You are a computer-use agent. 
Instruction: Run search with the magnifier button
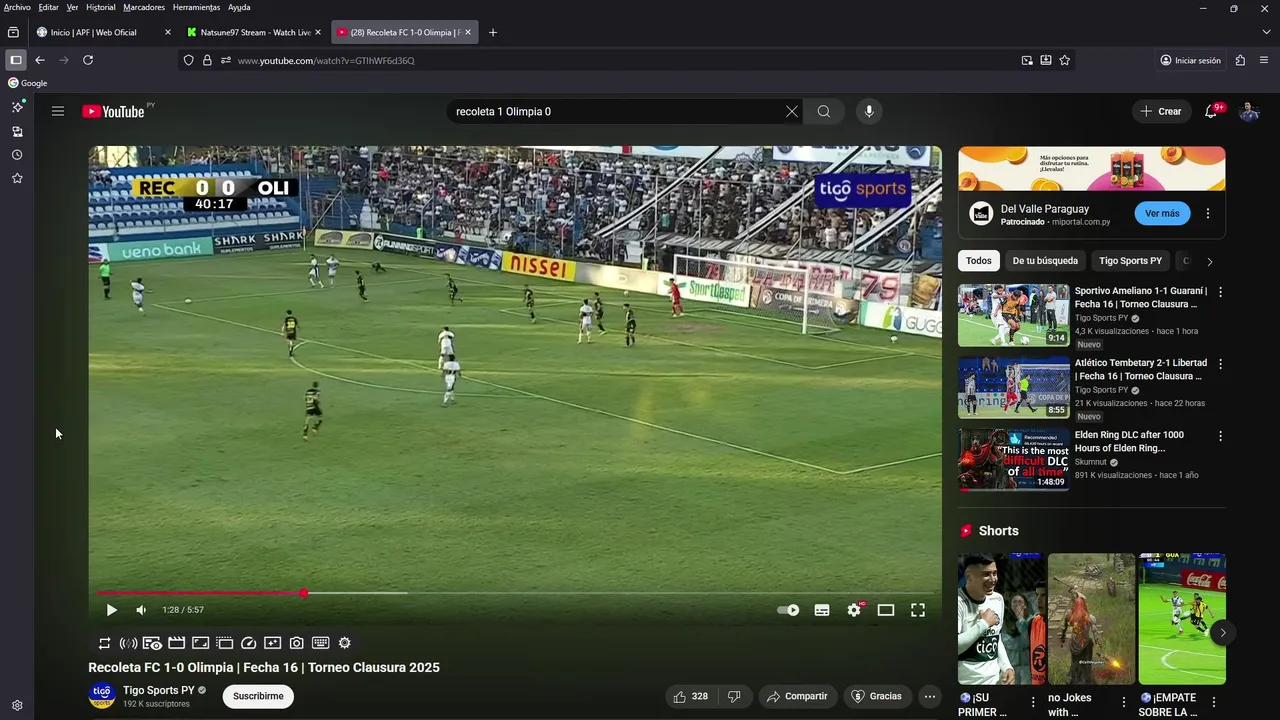click(824, 111)
